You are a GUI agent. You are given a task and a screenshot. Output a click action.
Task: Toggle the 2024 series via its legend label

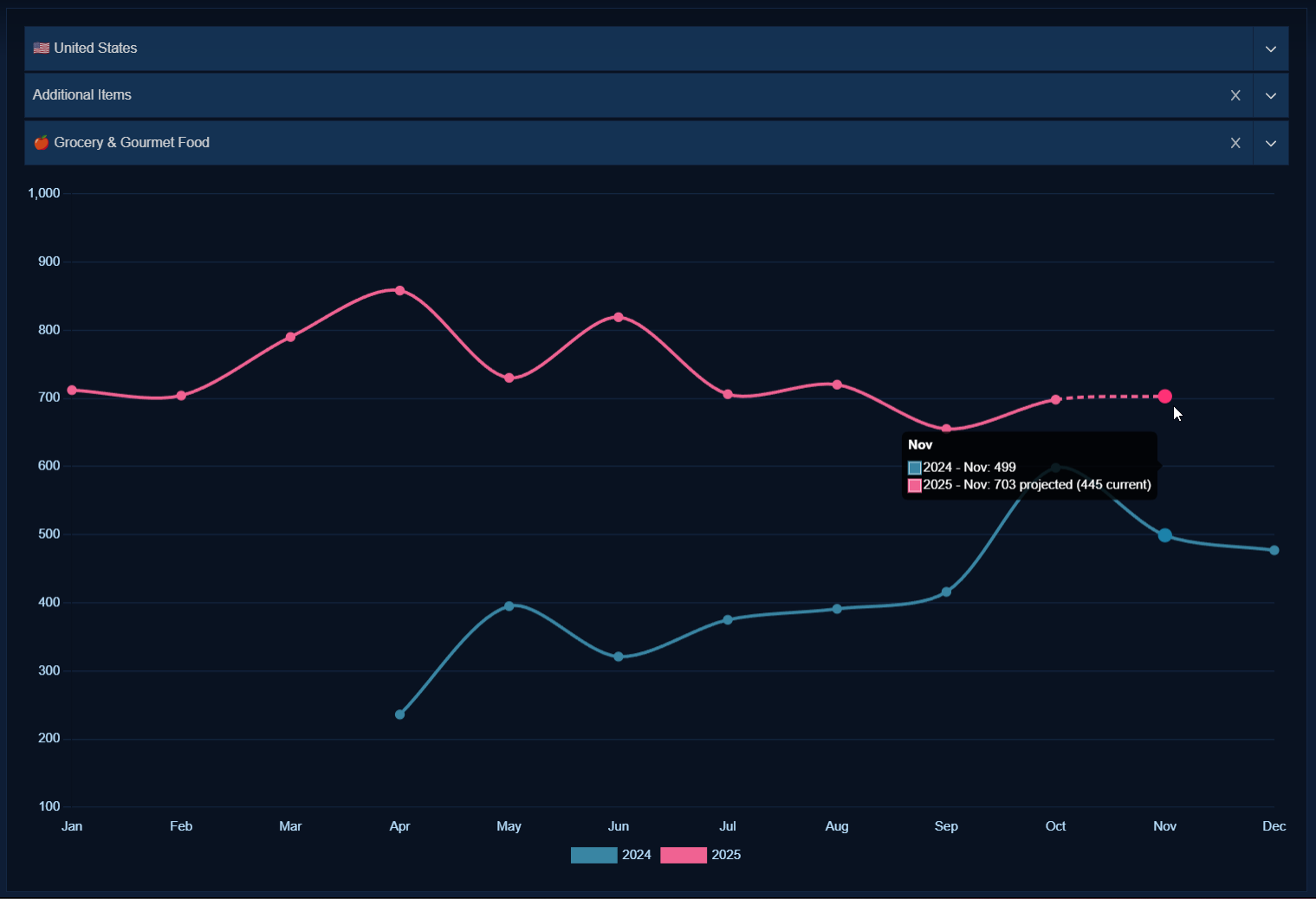pyautogui.click(x=636, y=855)
